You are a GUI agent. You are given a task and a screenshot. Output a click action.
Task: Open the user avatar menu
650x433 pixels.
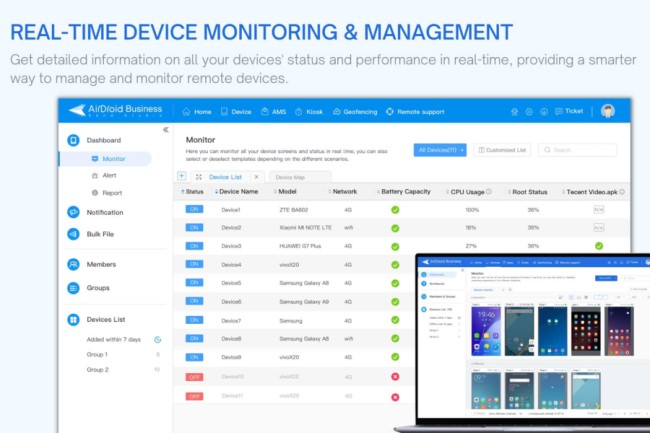[x=608, y=111]
